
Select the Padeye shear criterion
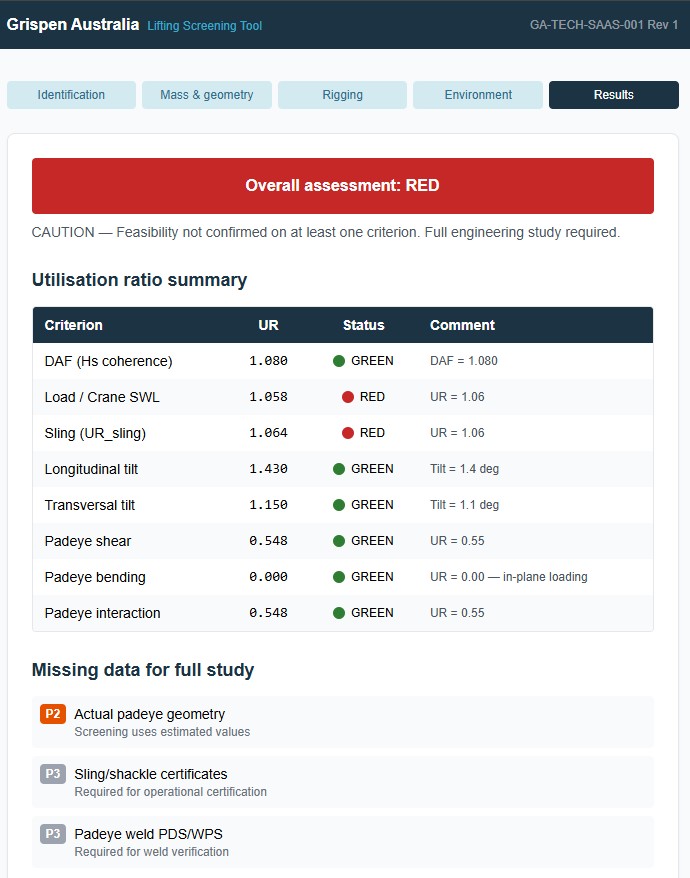pos(88,541)
